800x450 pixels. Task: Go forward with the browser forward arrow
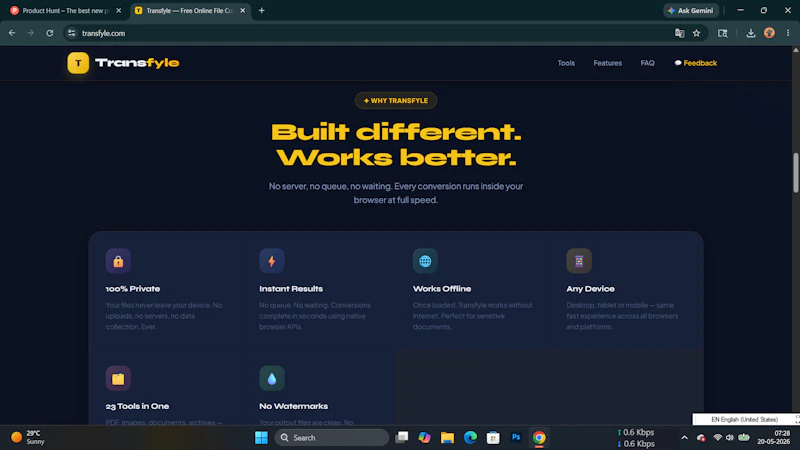point(31,33)
